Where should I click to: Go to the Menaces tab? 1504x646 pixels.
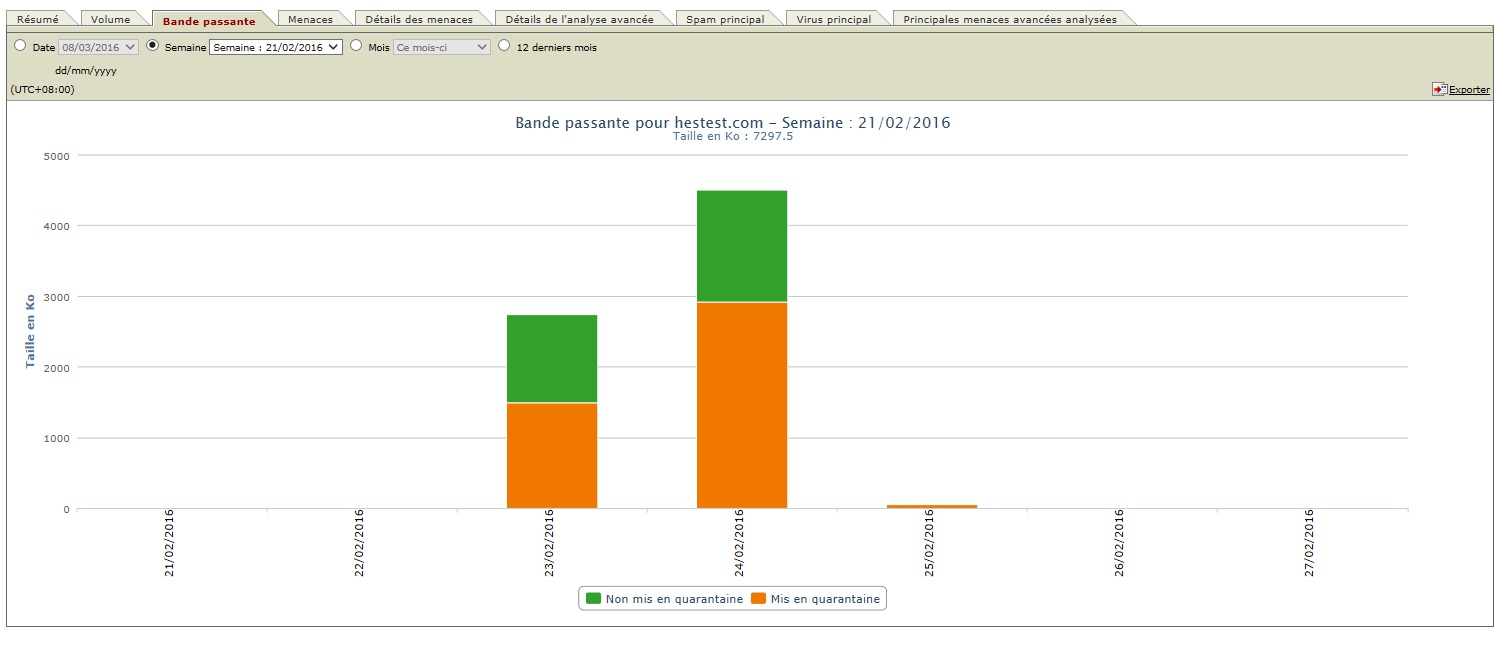click(310, 19)
